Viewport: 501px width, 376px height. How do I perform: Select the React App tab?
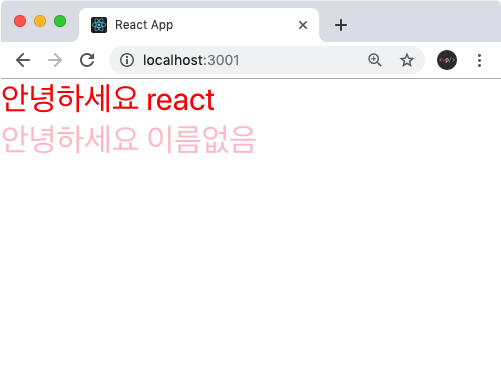point(199,25)
